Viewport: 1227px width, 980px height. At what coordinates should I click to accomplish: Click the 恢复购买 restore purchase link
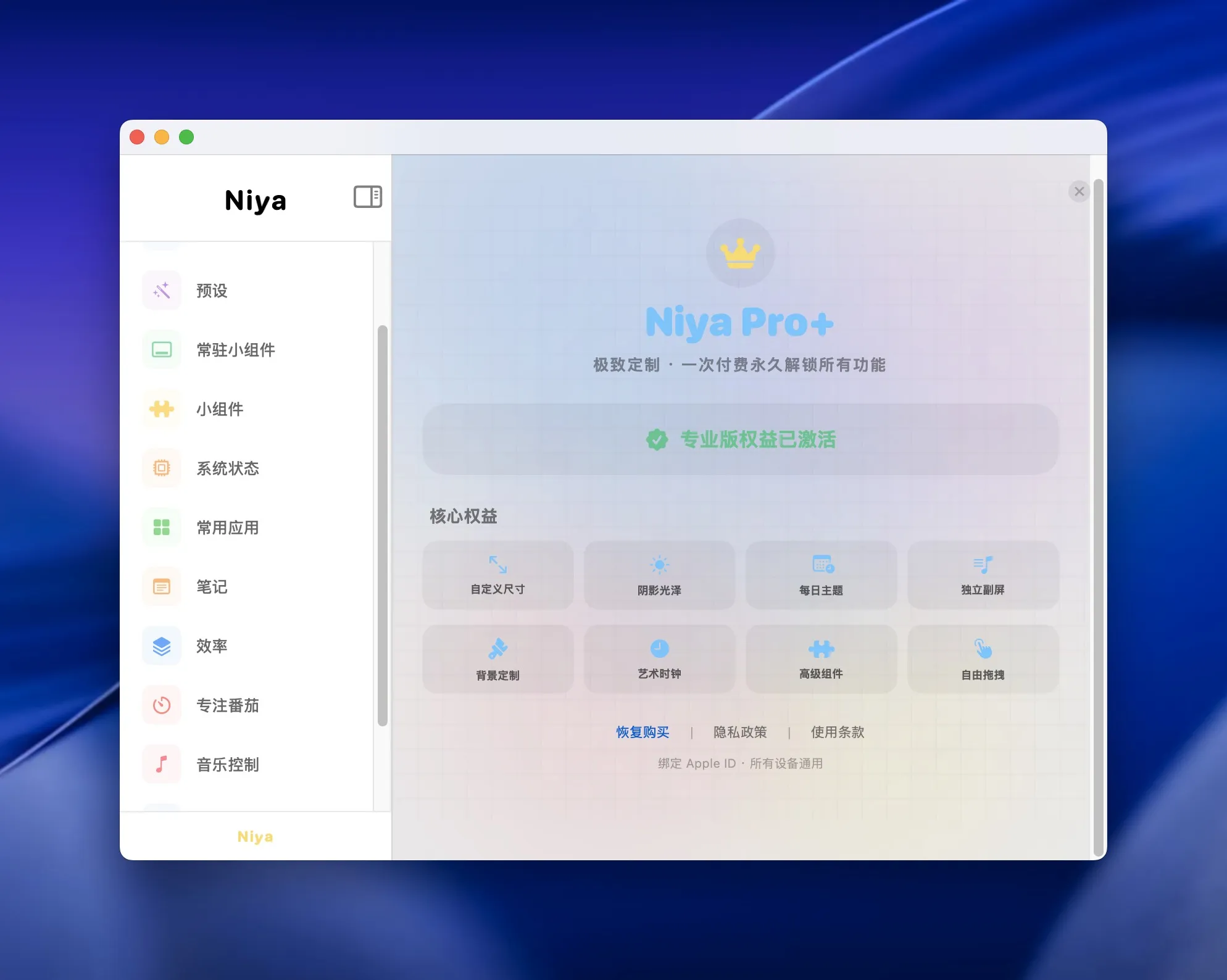coord(643,732)
